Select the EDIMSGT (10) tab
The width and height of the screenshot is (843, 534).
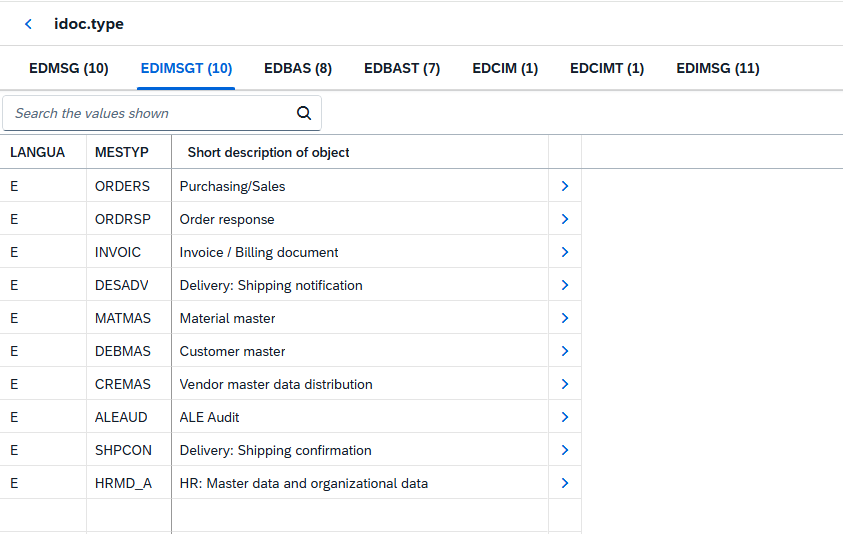click(186, 68)
